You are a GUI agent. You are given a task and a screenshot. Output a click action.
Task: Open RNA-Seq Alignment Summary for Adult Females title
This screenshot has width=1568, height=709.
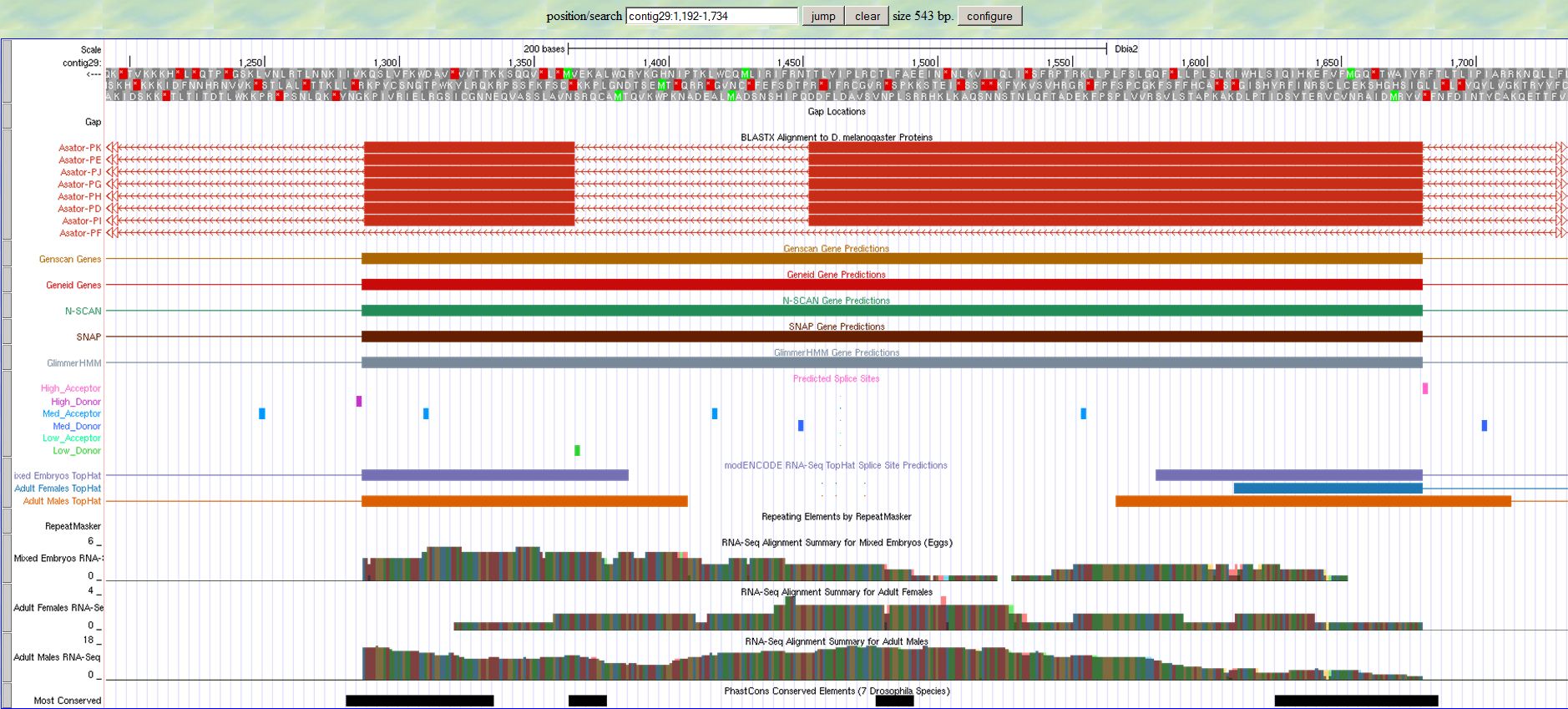click(837, 592)
